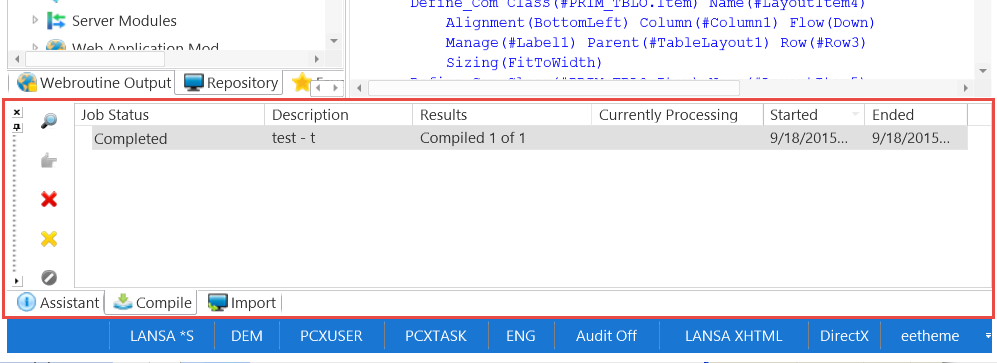Select the Completed job row
Screen dimensions: 997x363
click(530, 139)
